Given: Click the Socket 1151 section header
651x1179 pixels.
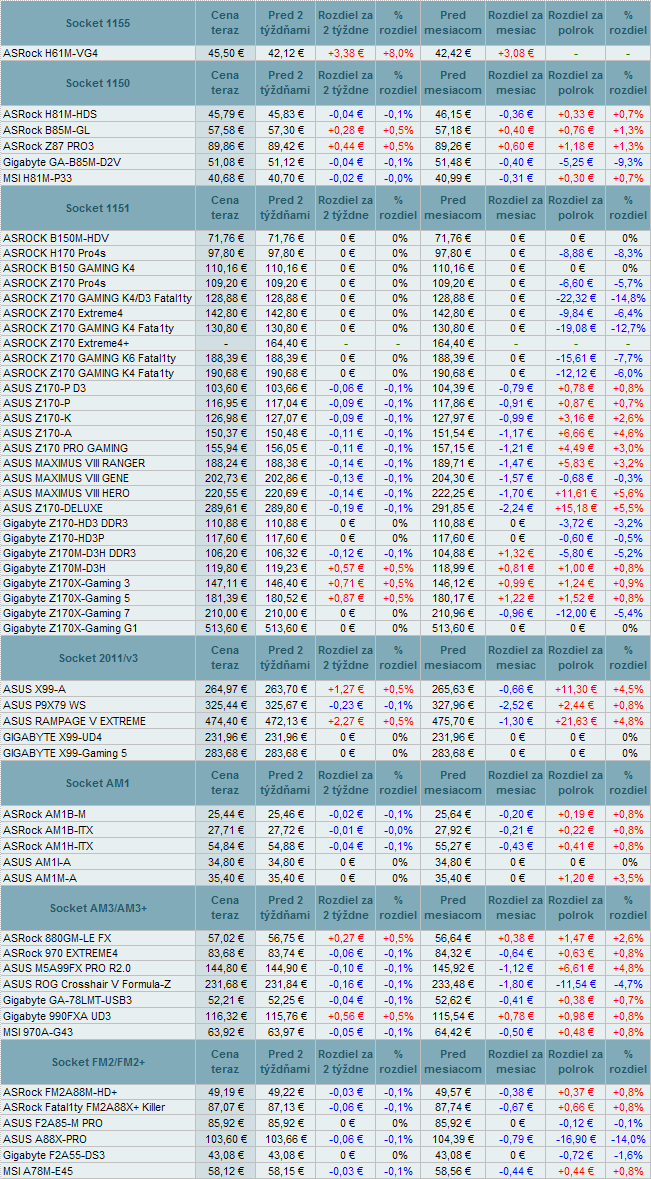Looking at the screenshot, I should pyautogui.click(x=98, y=207).
